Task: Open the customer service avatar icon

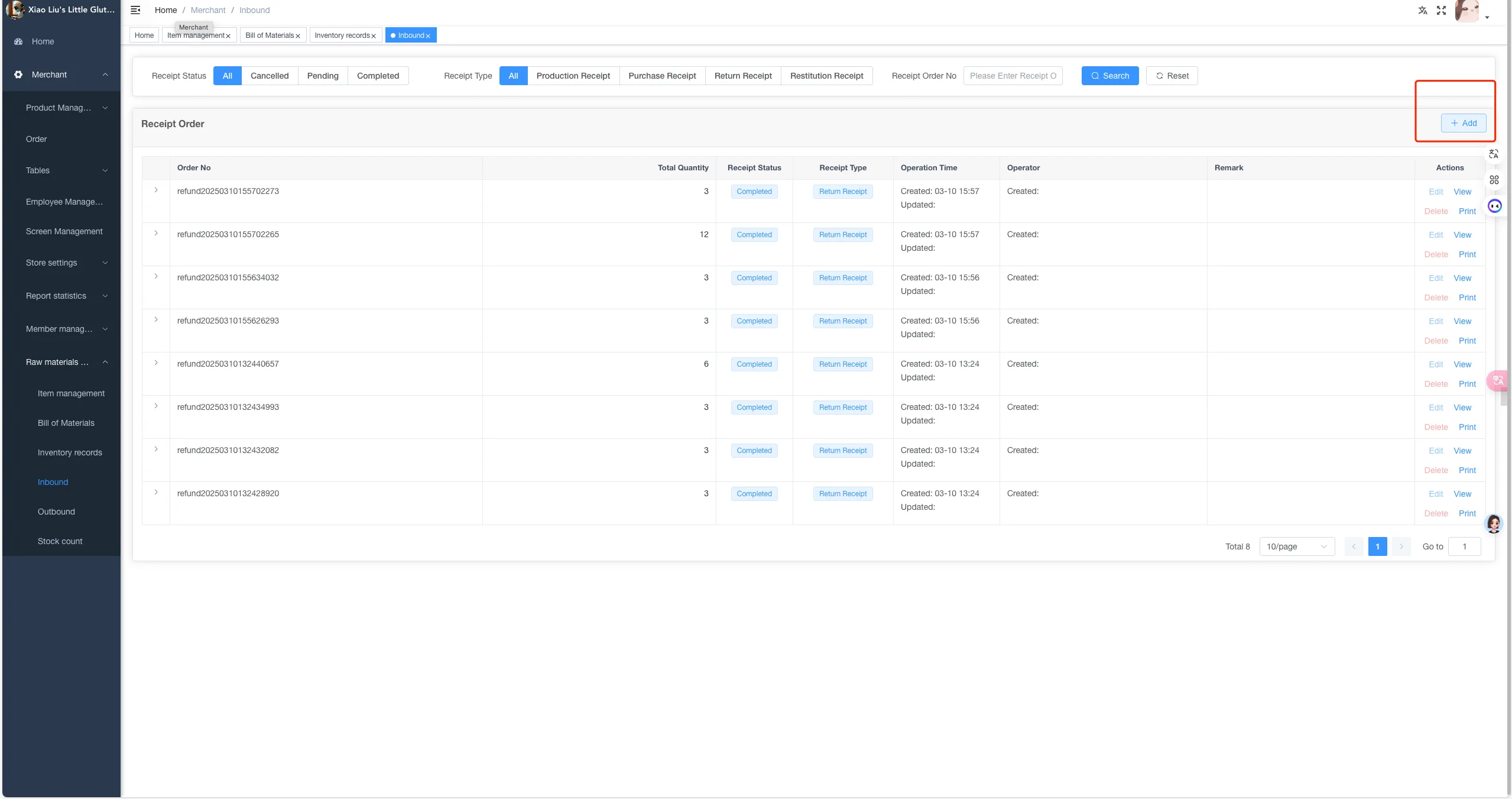Action: 1493,524
